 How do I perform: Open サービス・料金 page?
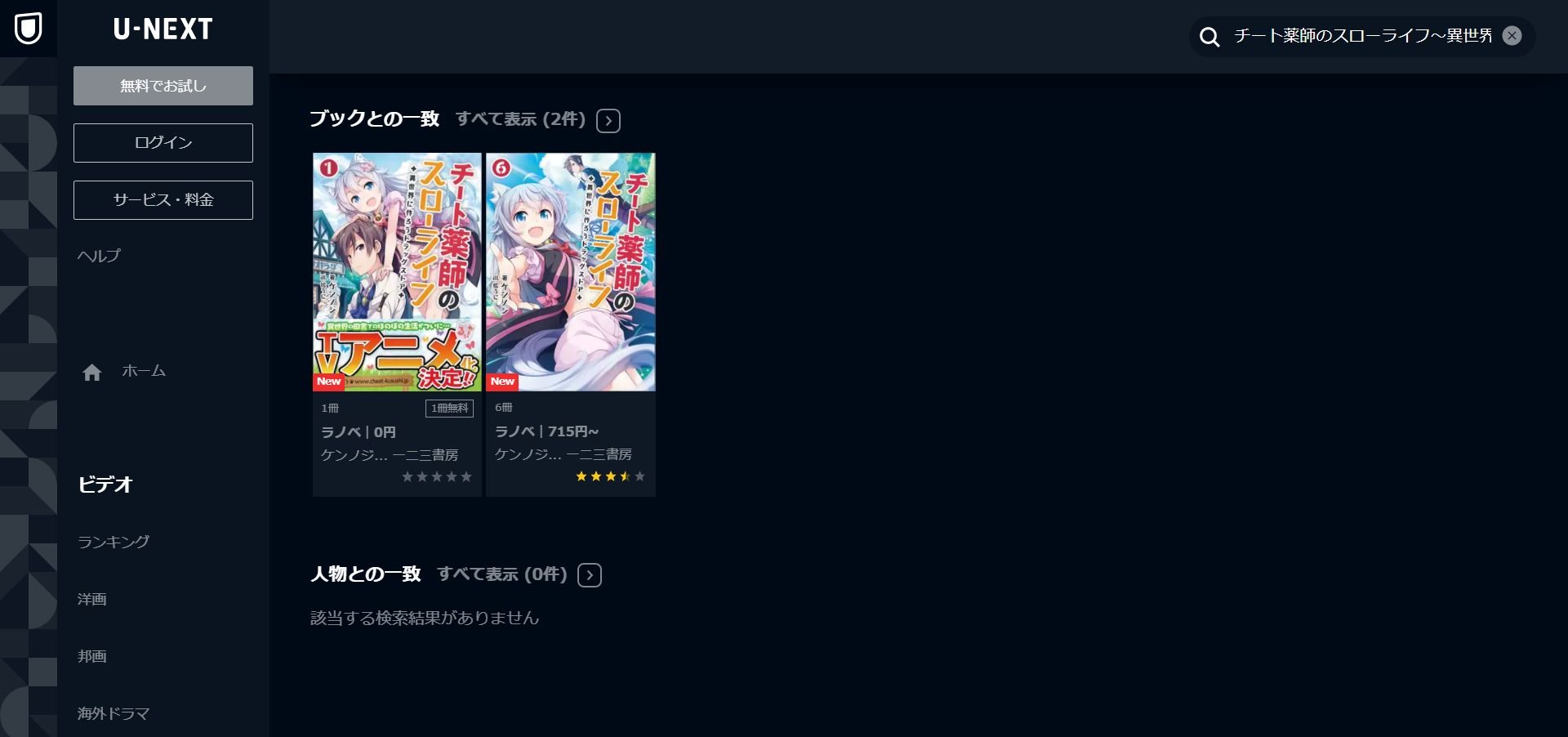pyautogui.click(x=163, y=200)
